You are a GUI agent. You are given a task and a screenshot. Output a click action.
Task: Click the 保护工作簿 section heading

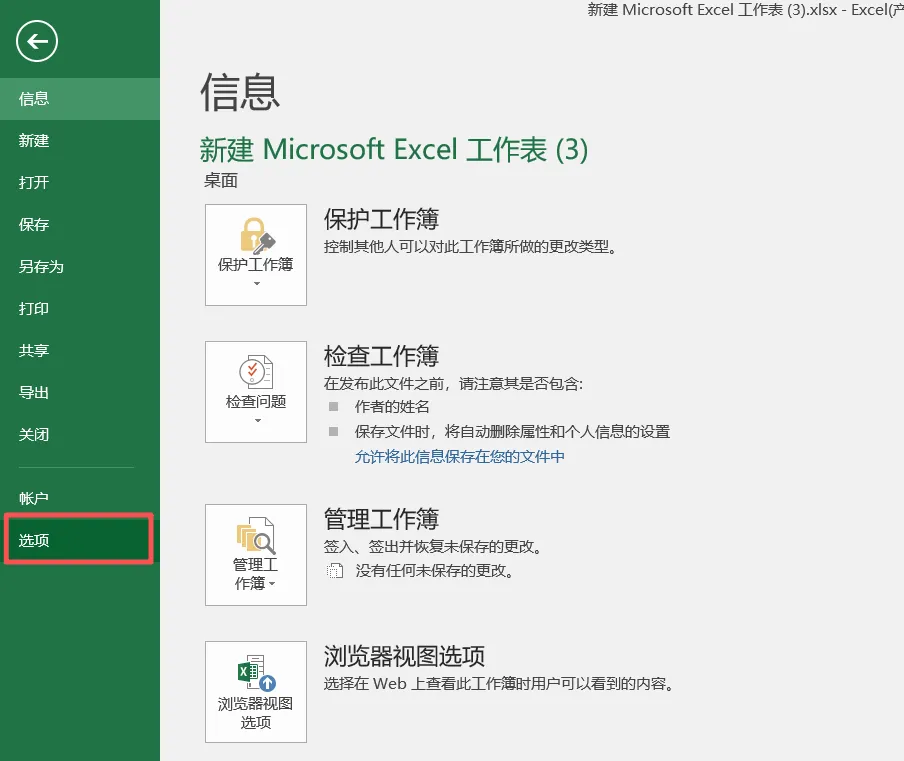pos(381,220)
